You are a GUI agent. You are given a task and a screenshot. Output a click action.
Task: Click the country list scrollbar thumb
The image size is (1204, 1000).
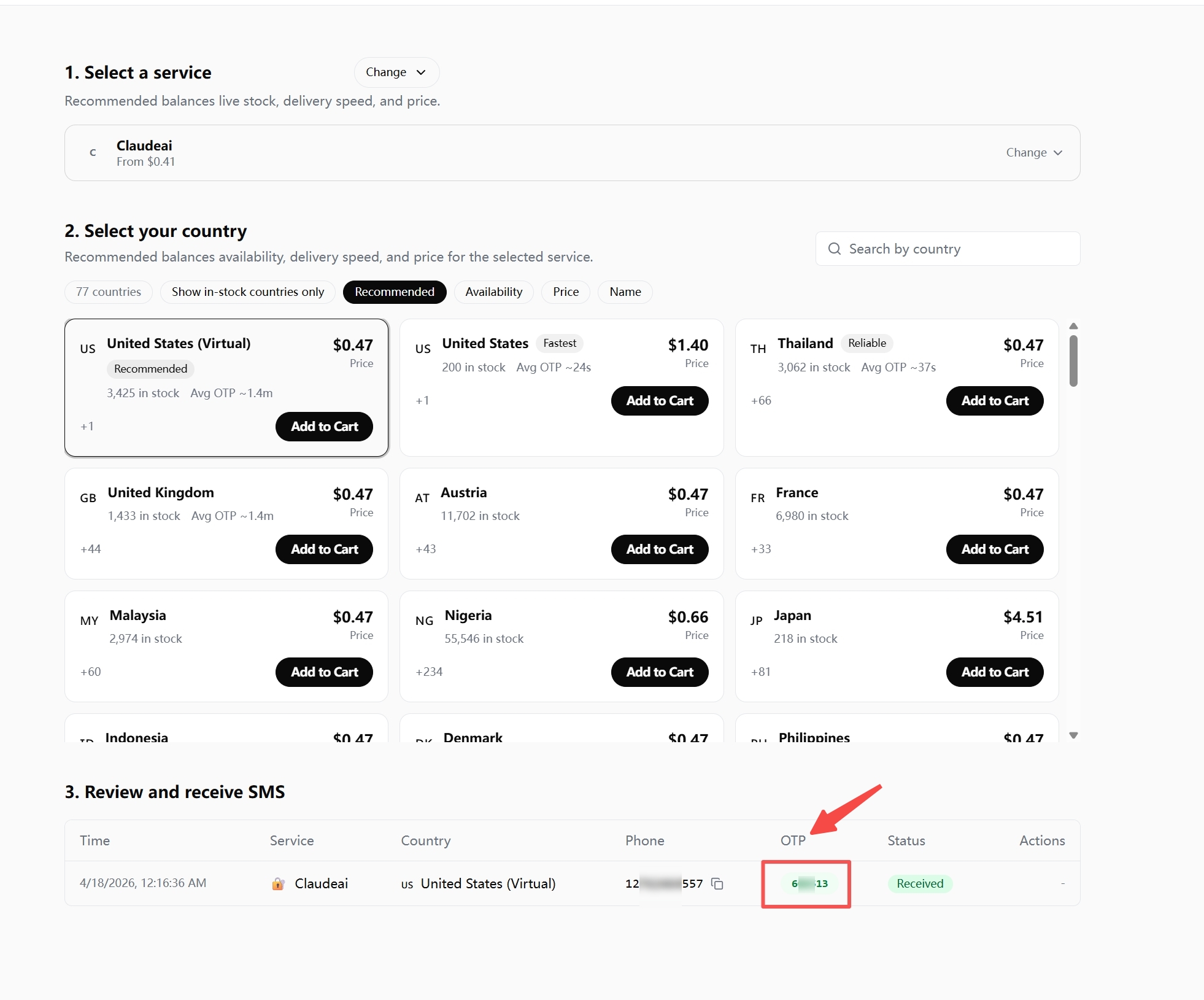point(1073,361)
